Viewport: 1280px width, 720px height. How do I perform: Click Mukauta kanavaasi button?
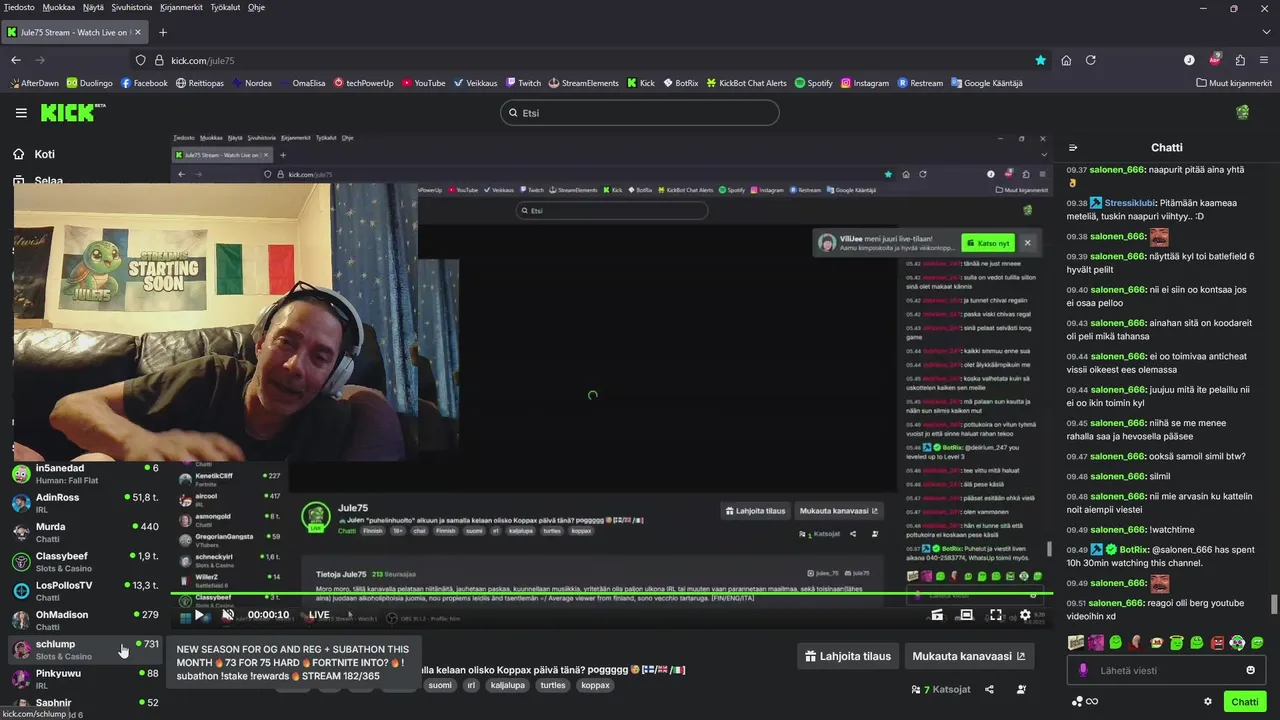pos(969,656)
